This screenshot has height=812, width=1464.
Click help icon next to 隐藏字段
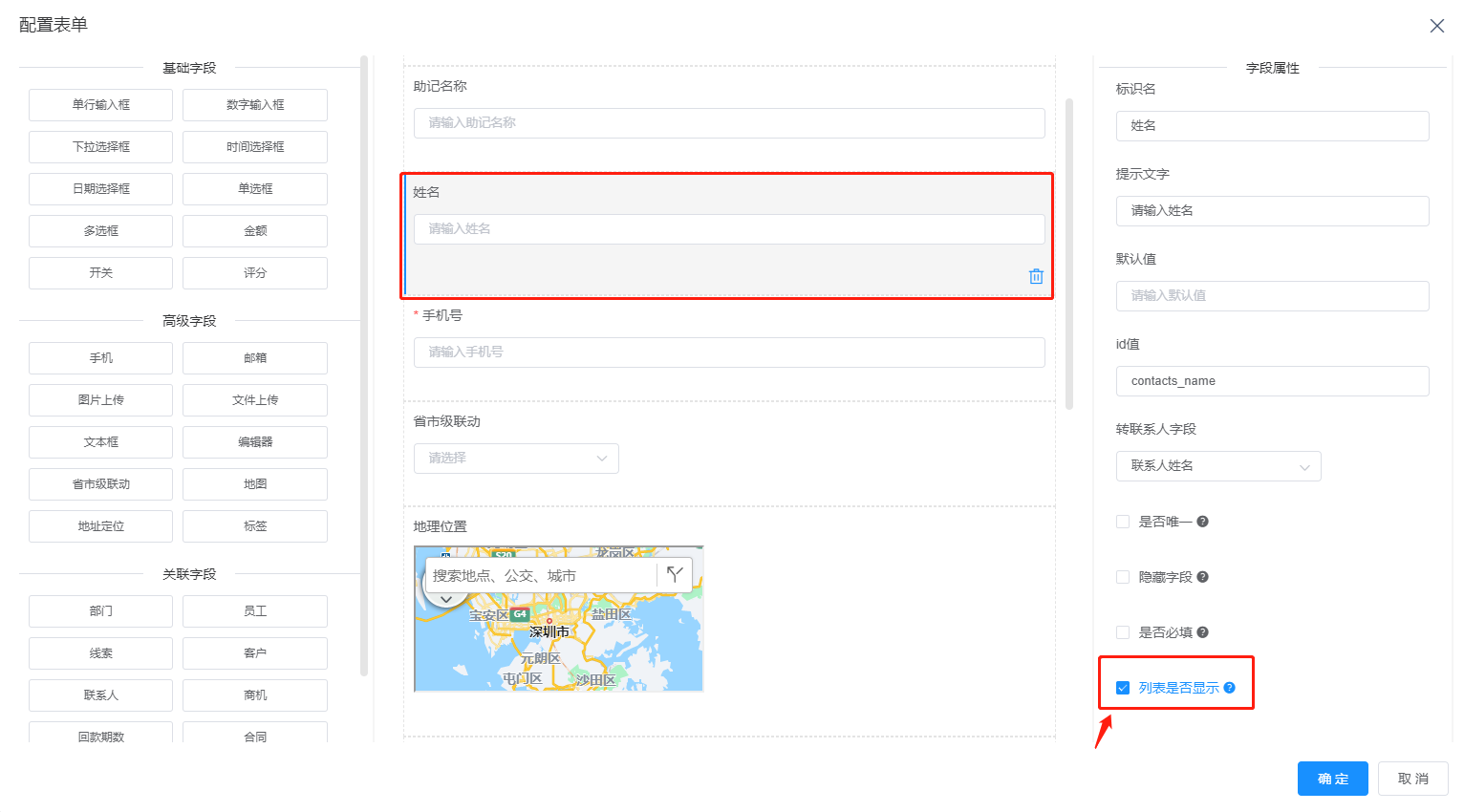(1203, 577)
